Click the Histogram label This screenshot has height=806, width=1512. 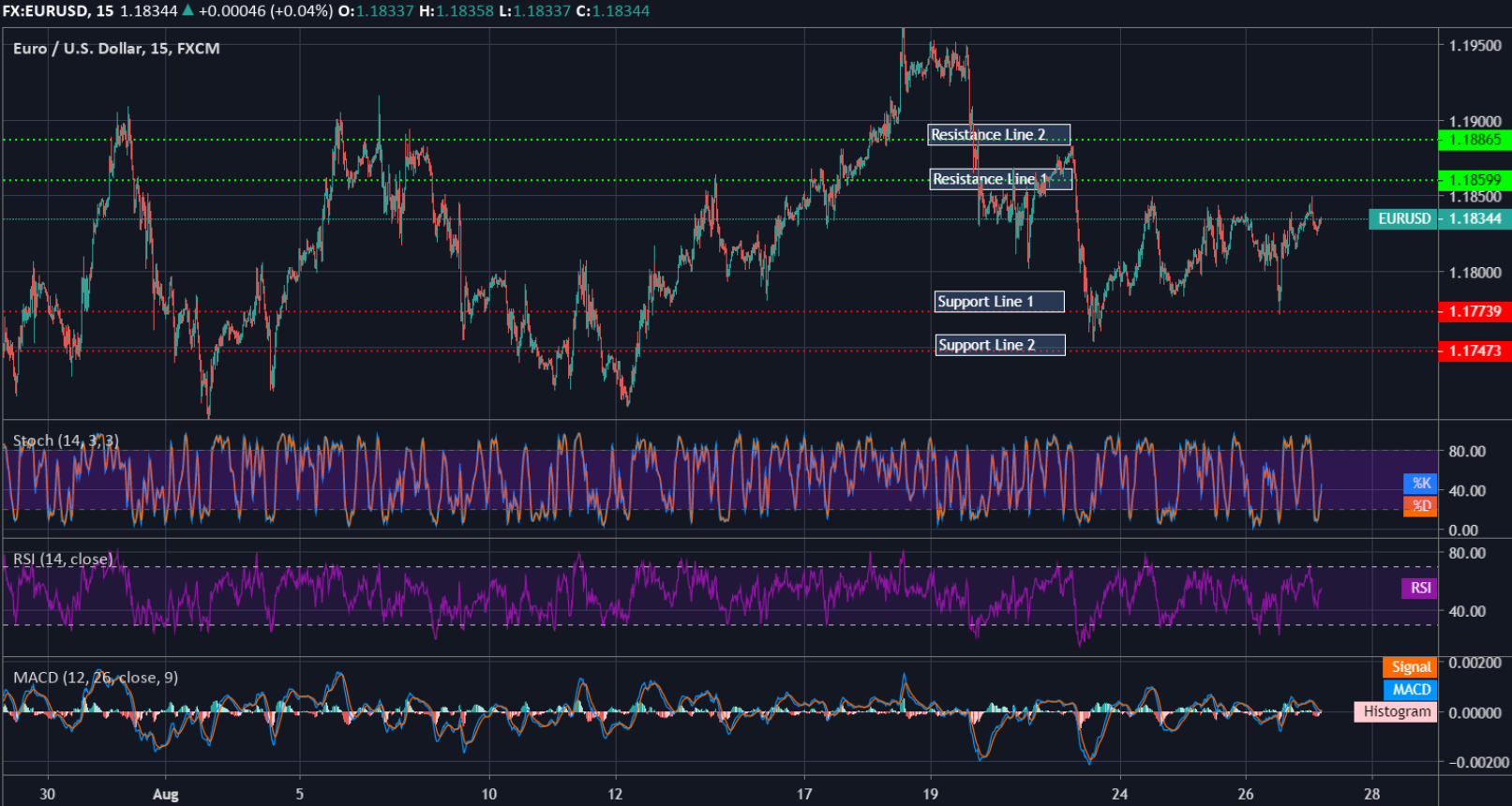point(1397,712)
